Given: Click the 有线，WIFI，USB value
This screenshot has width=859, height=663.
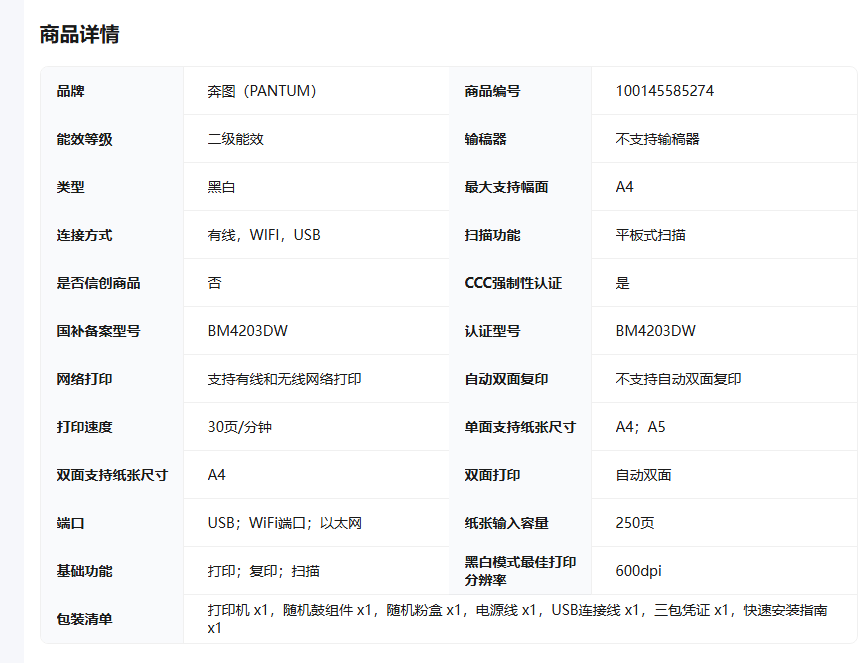Looking at the screenshot, I should pyautogui.click(x=264, y=235).
